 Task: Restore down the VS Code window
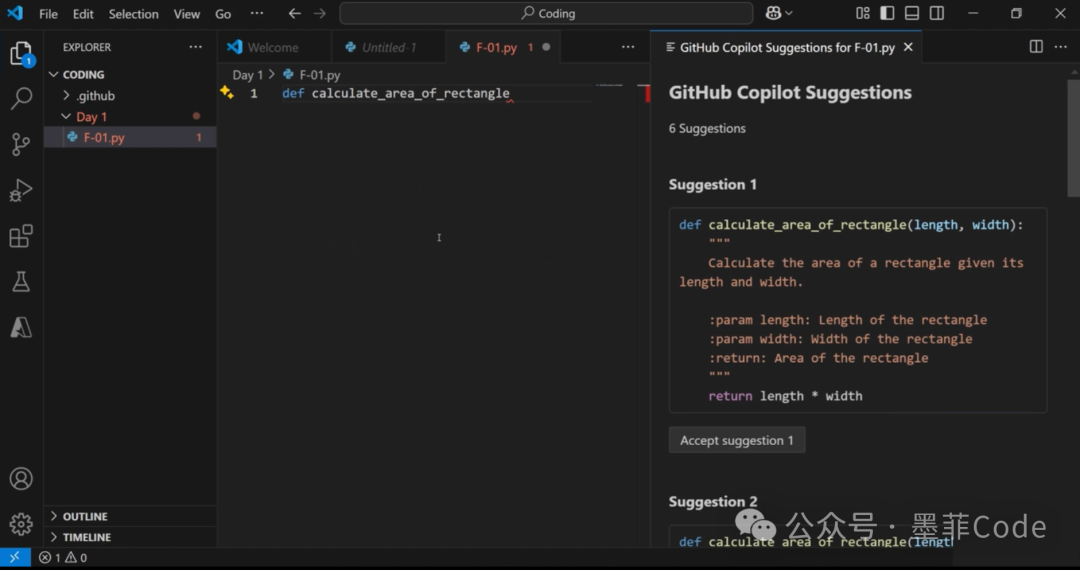click(x=1017, y=13)
